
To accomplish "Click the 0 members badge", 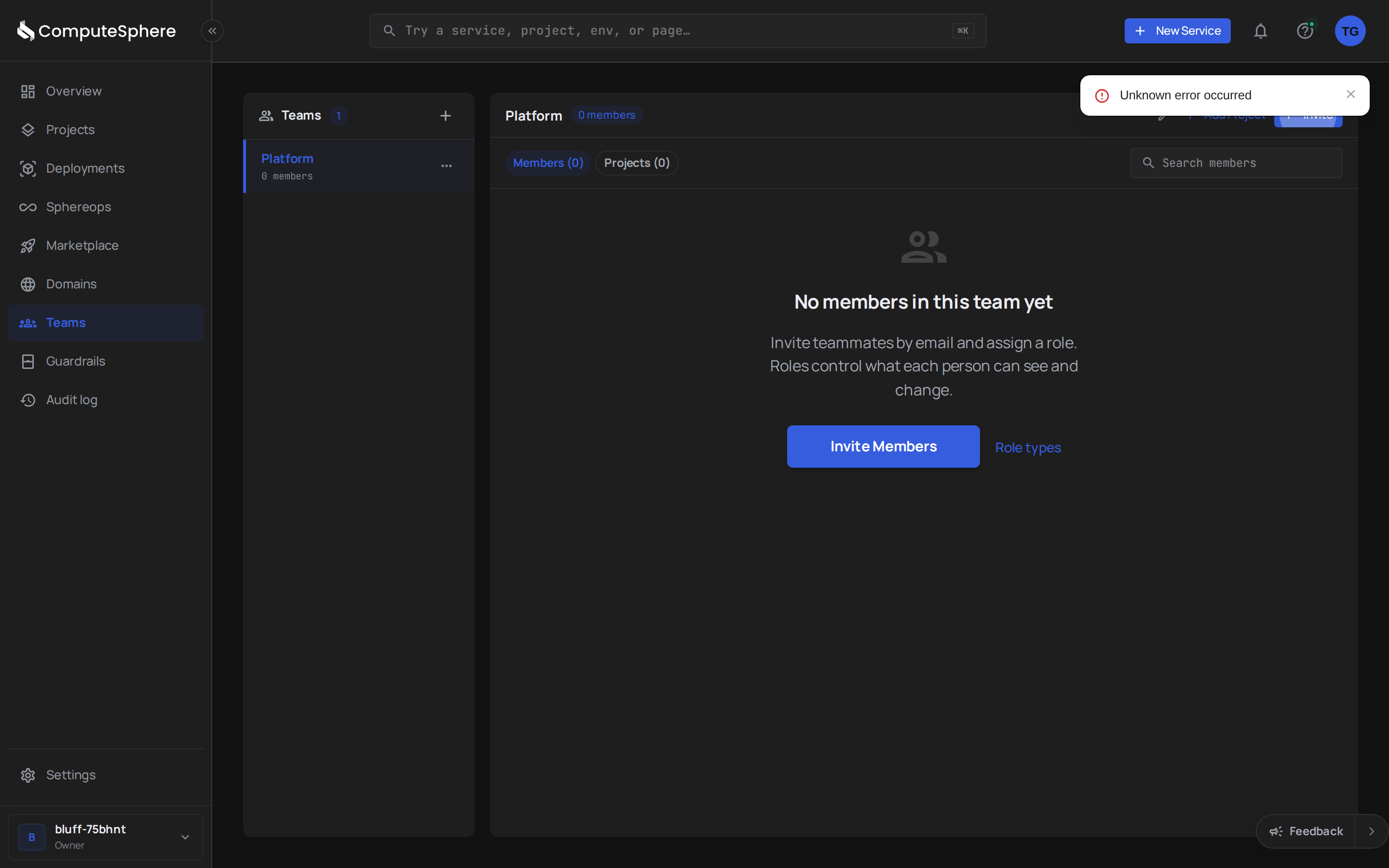I will click(x=607, y=115).
